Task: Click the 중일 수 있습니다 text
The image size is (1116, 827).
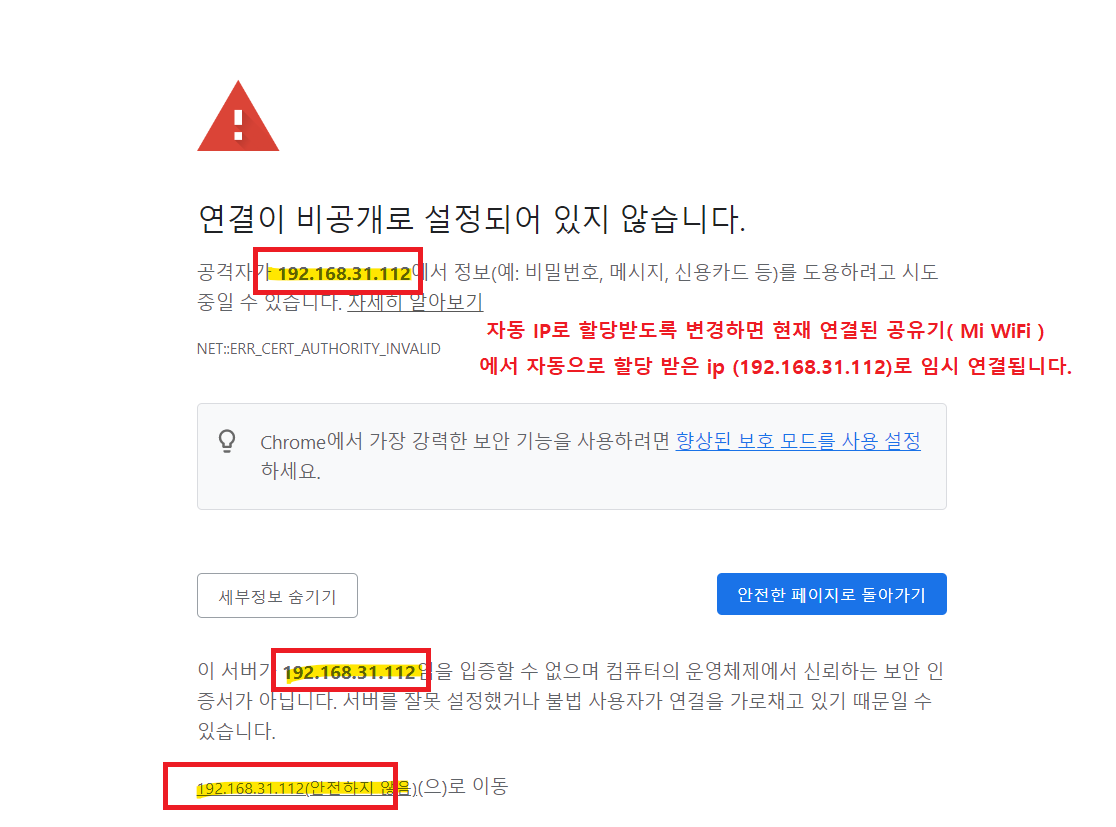Action: [x=270, y=302]
